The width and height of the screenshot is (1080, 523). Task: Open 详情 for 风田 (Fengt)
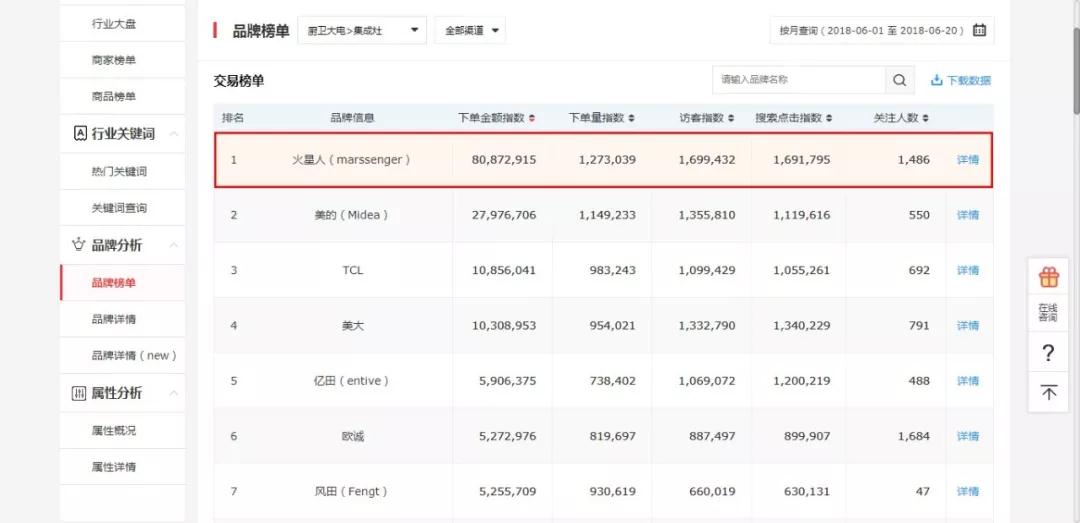(x=968, y=491)
